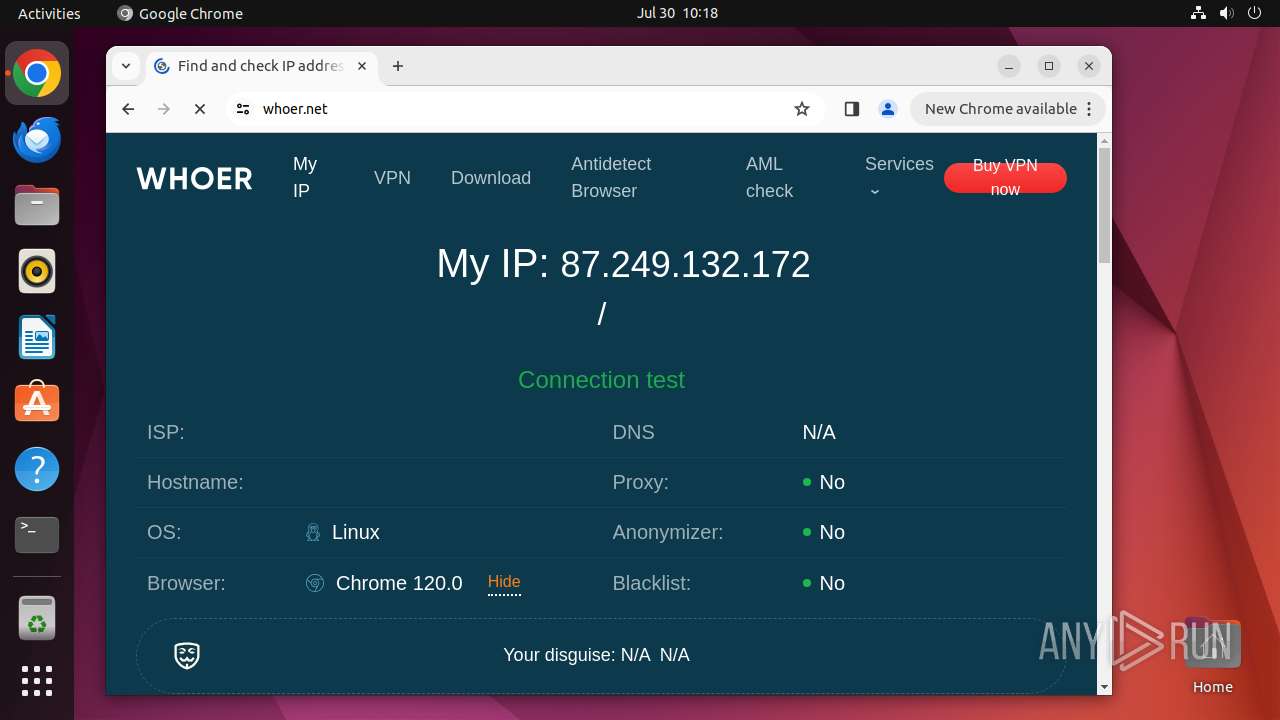Open Chrome profile avatar menu
The image size is (1280, 720).
888,109
